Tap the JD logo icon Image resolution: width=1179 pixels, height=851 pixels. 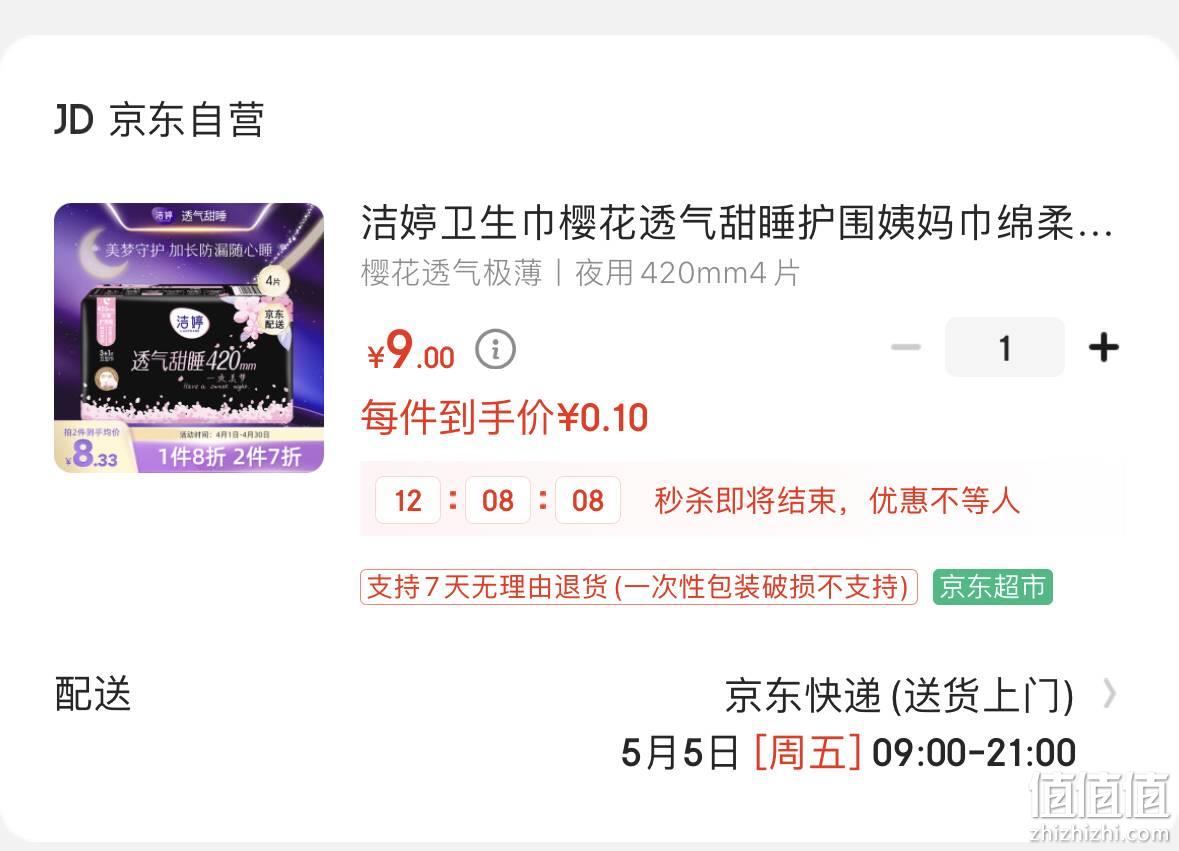(x=74, y=119)
